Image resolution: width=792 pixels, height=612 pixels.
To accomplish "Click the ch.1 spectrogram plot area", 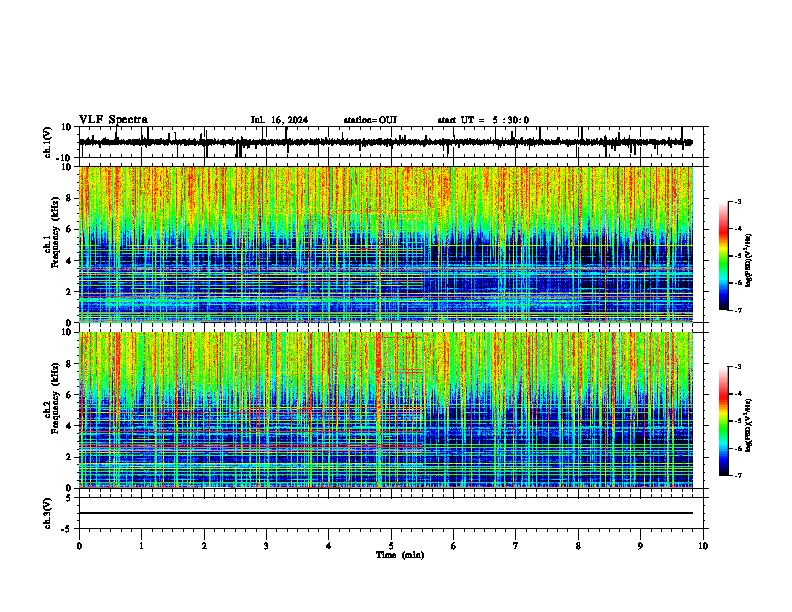I will click(x=386, y=244).
